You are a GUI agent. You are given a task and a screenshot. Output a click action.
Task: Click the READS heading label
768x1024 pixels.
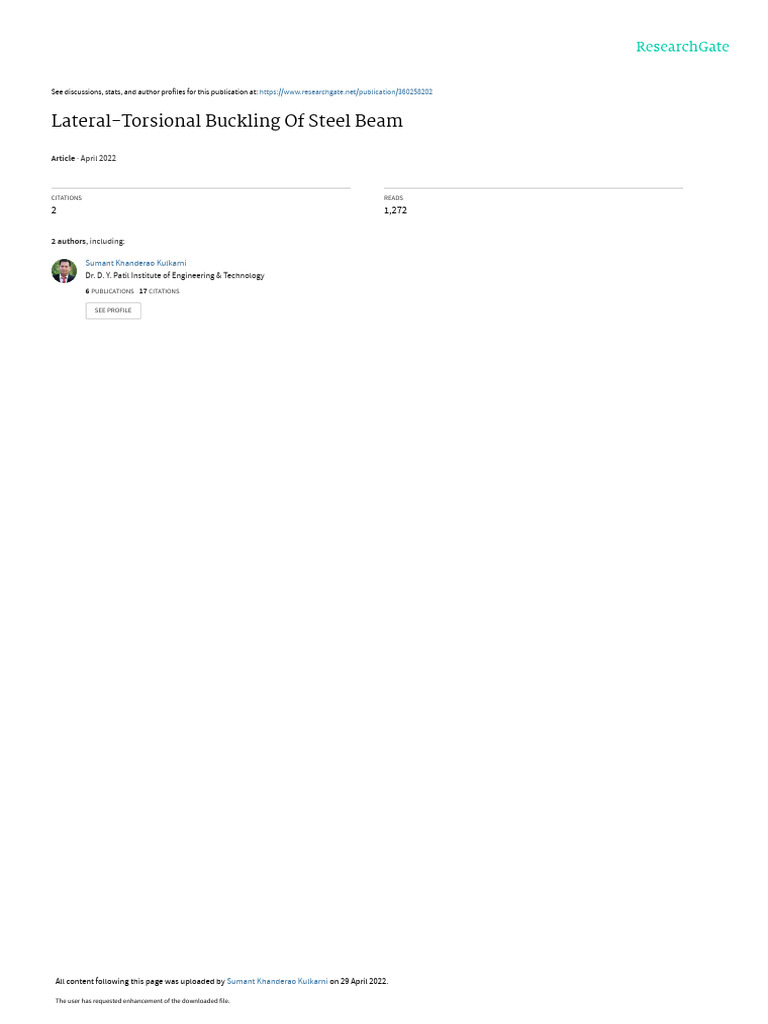[393, 198]
